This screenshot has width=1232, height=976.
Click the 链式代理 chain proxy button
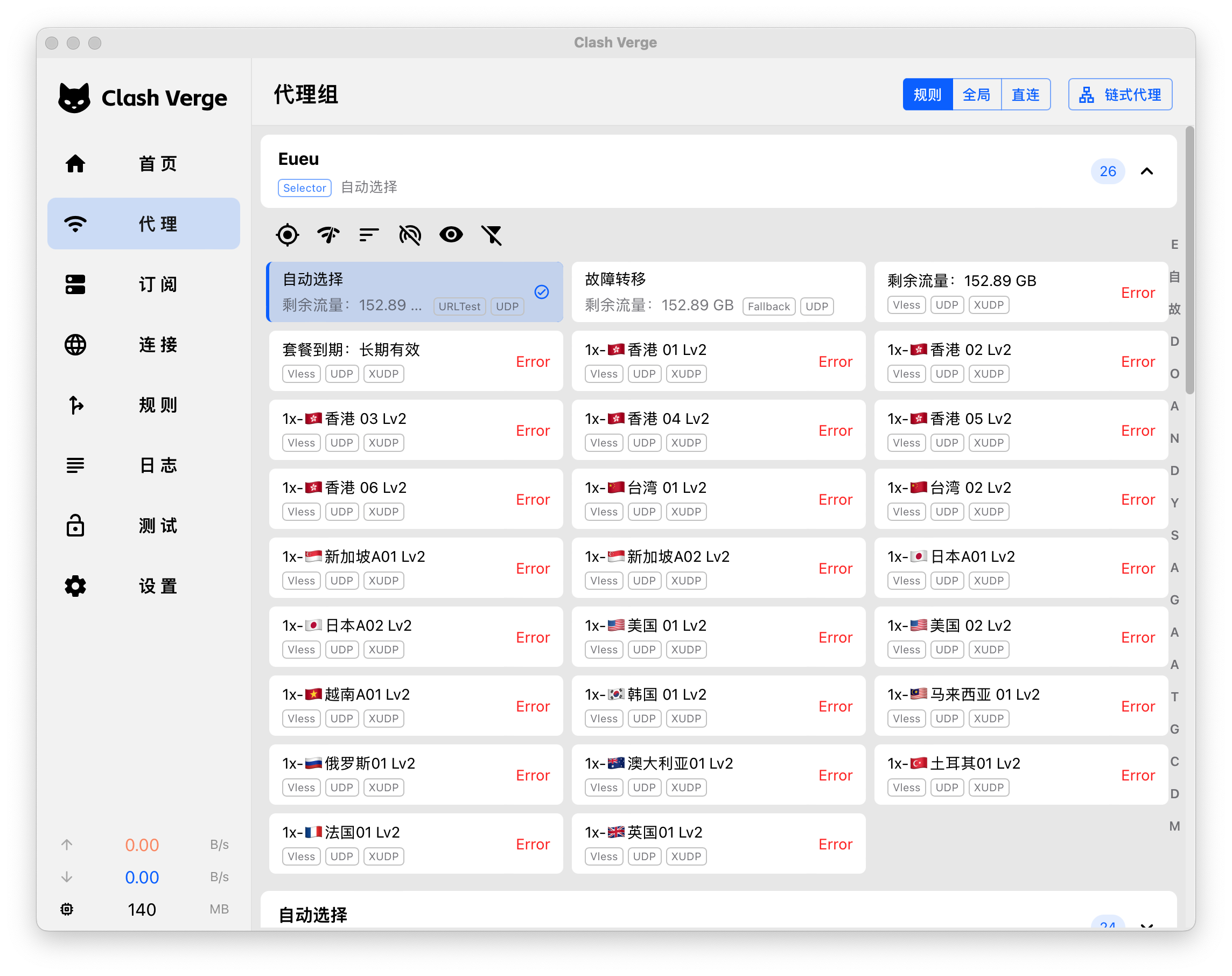coord(1120,94)
